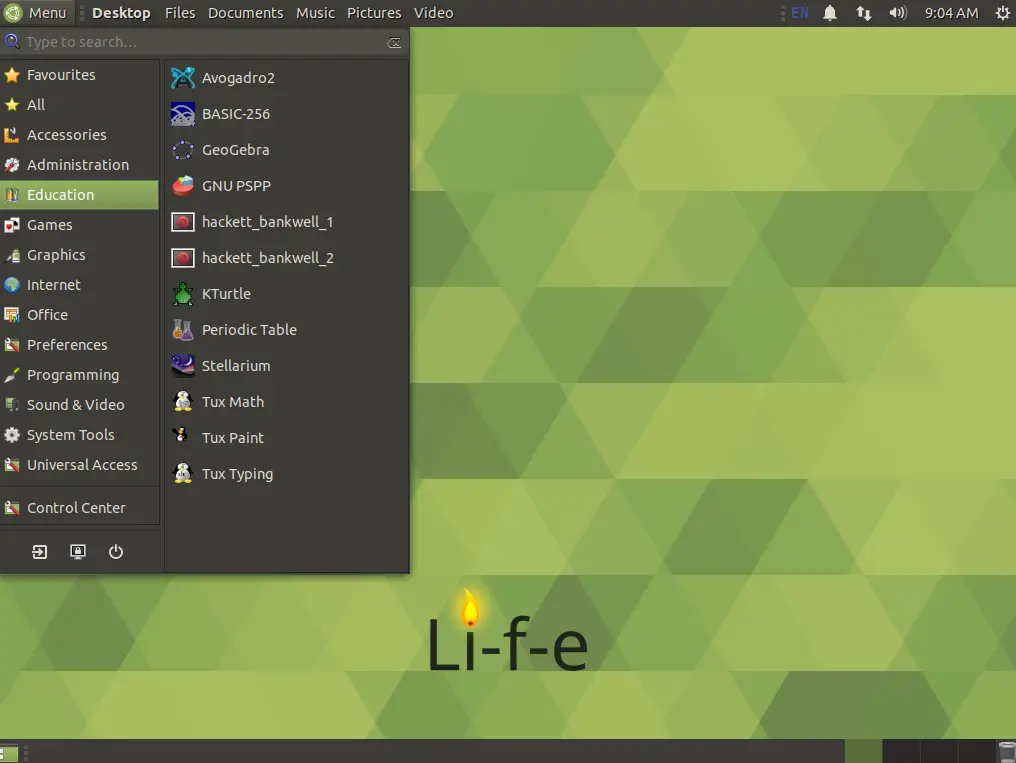Open the session gear indicator in panel
This screenshot has height=763, width=1016.
click(x=1002, y=13)
